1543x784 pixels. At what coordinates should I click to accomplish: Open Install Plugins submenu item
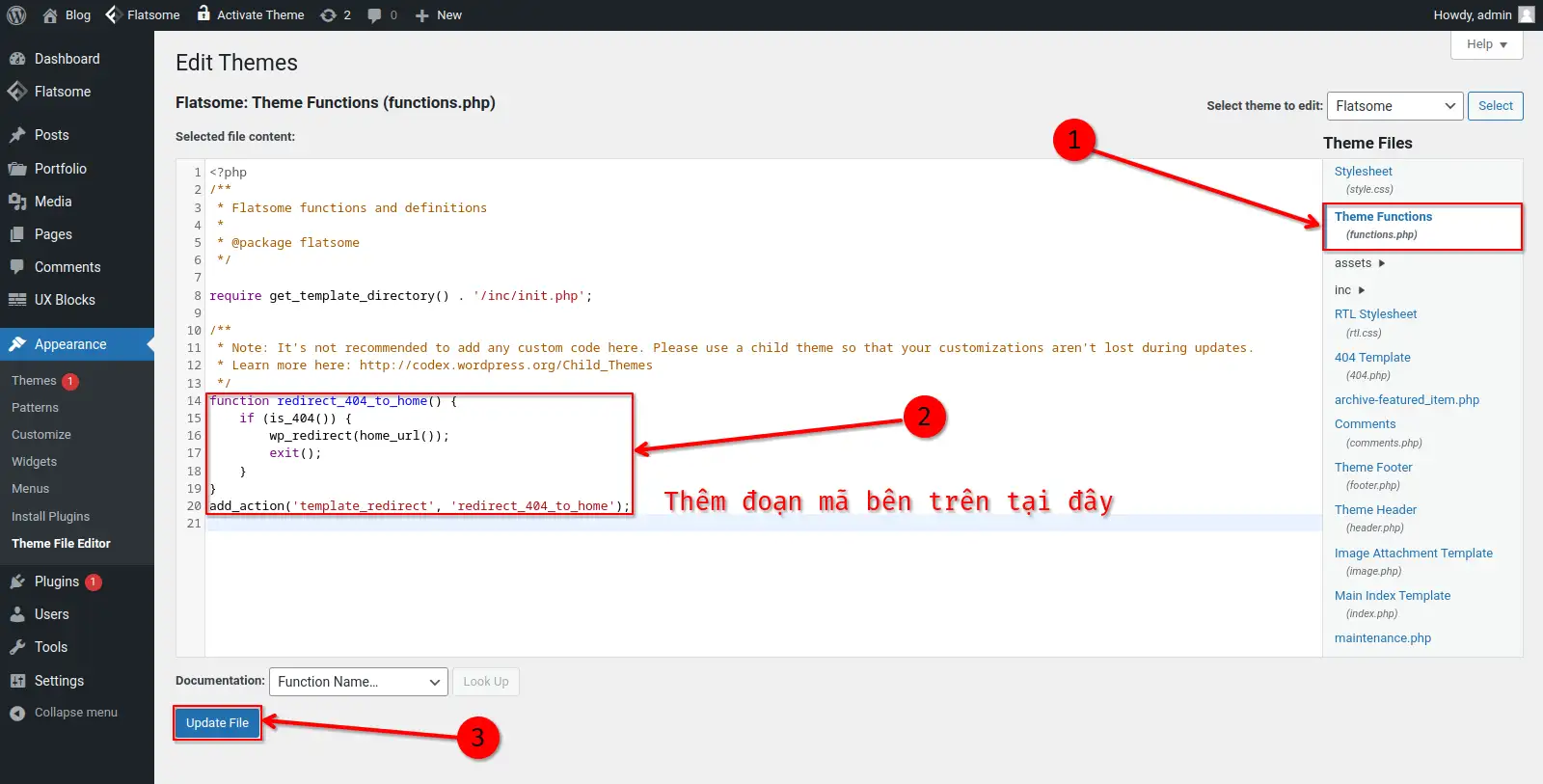50,517
